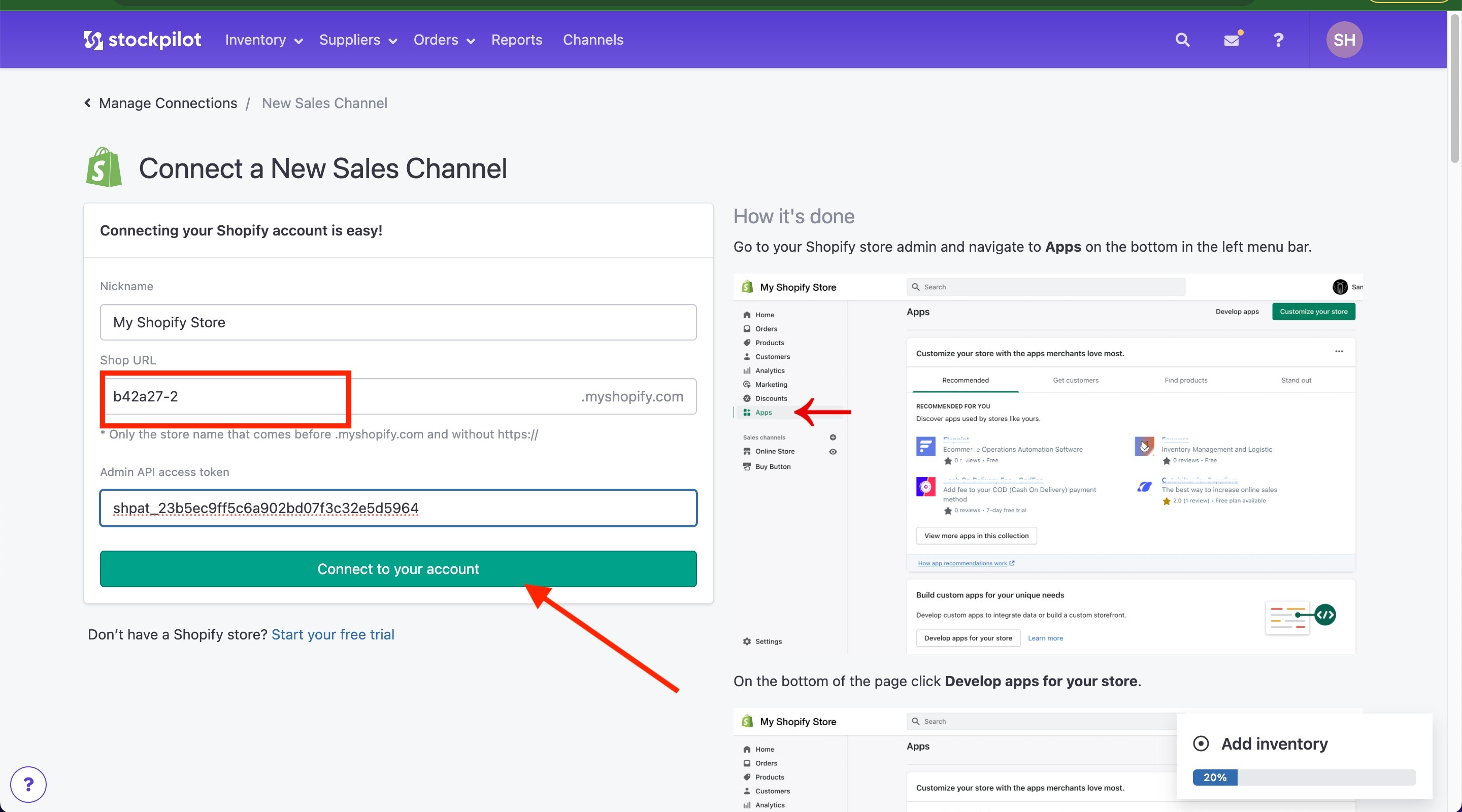This screenshot has width=1462, height=812.
Task: Click the first Shopify admin tutorial screenshot
Action: [1048, 463]
